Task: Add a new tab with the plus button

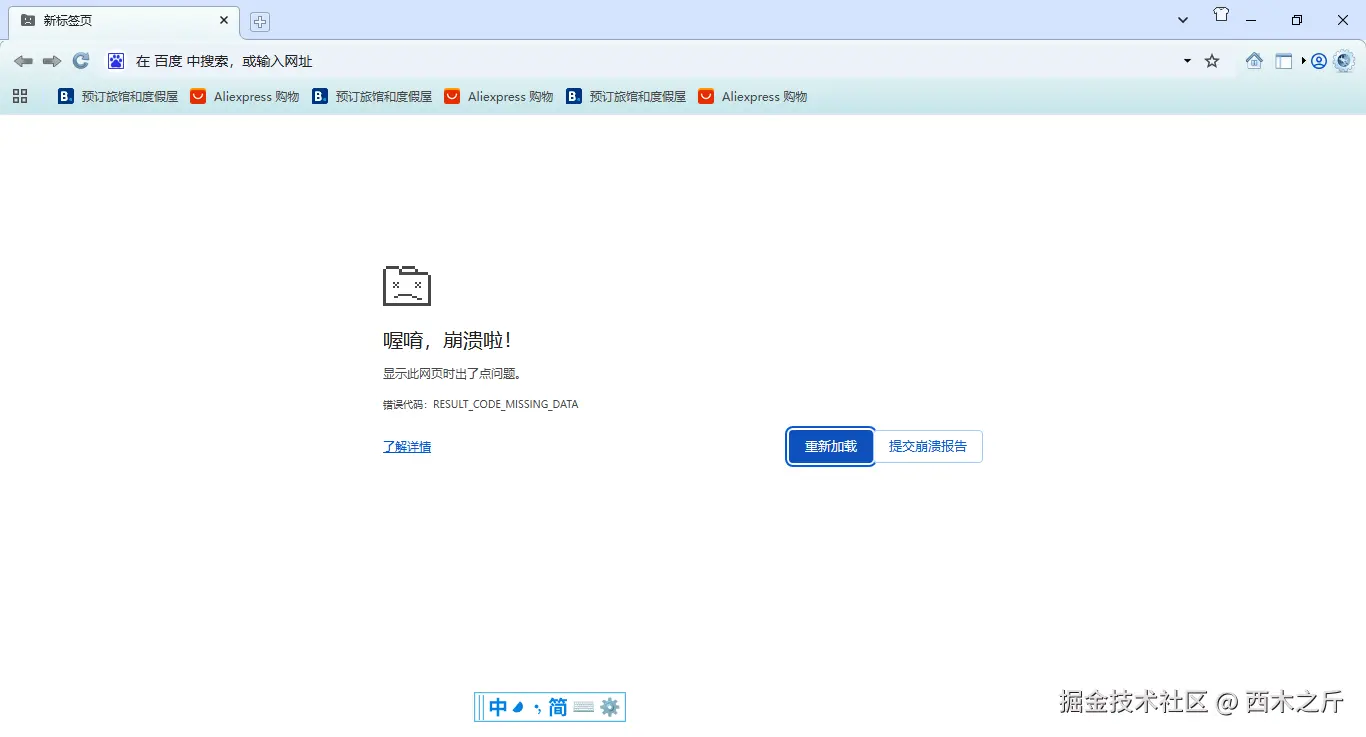Action: click(x=260, y=21)
